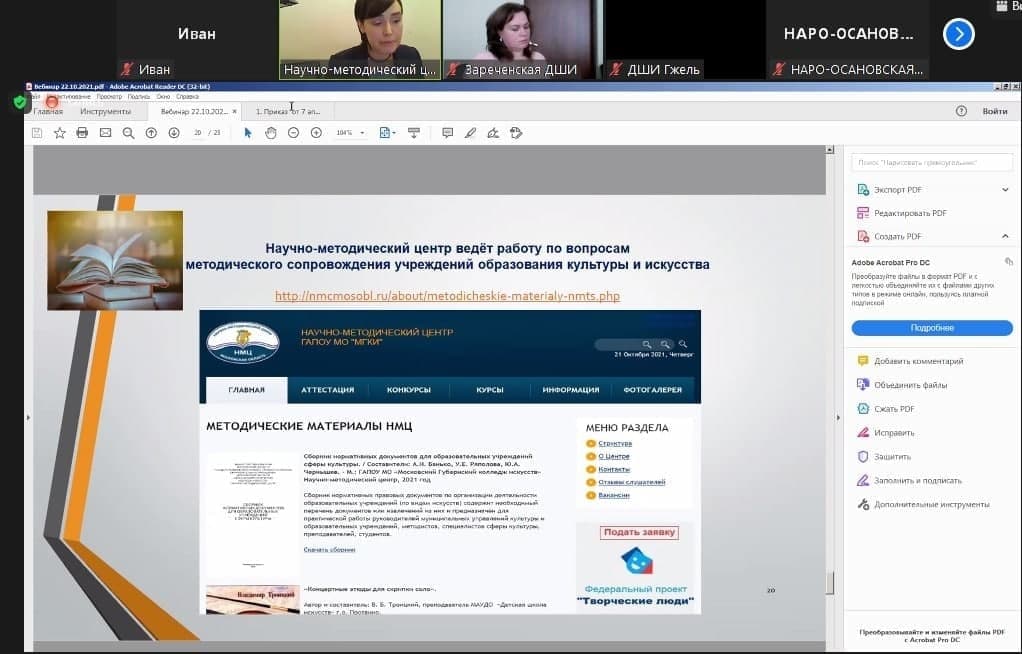Screen dimensions: 1022x654
Task: Click the Compress PDF tool icon
Action: click(x=863, y=409)
